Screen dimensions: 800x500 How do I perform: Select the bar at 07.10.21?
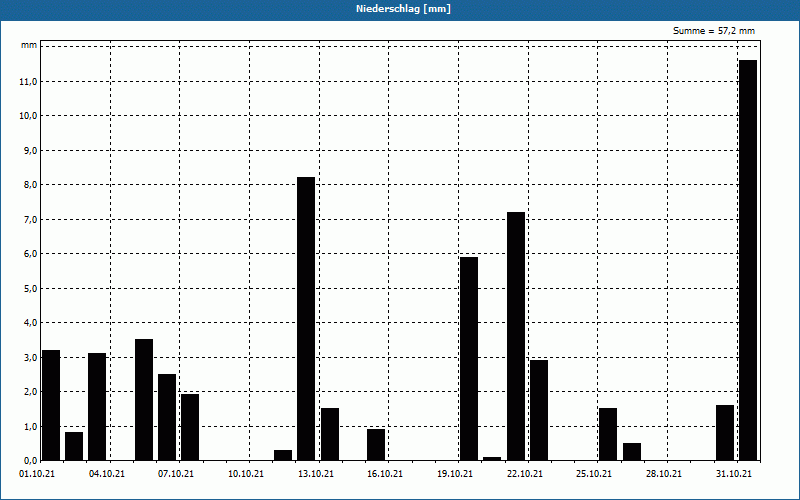click(190, 427)
